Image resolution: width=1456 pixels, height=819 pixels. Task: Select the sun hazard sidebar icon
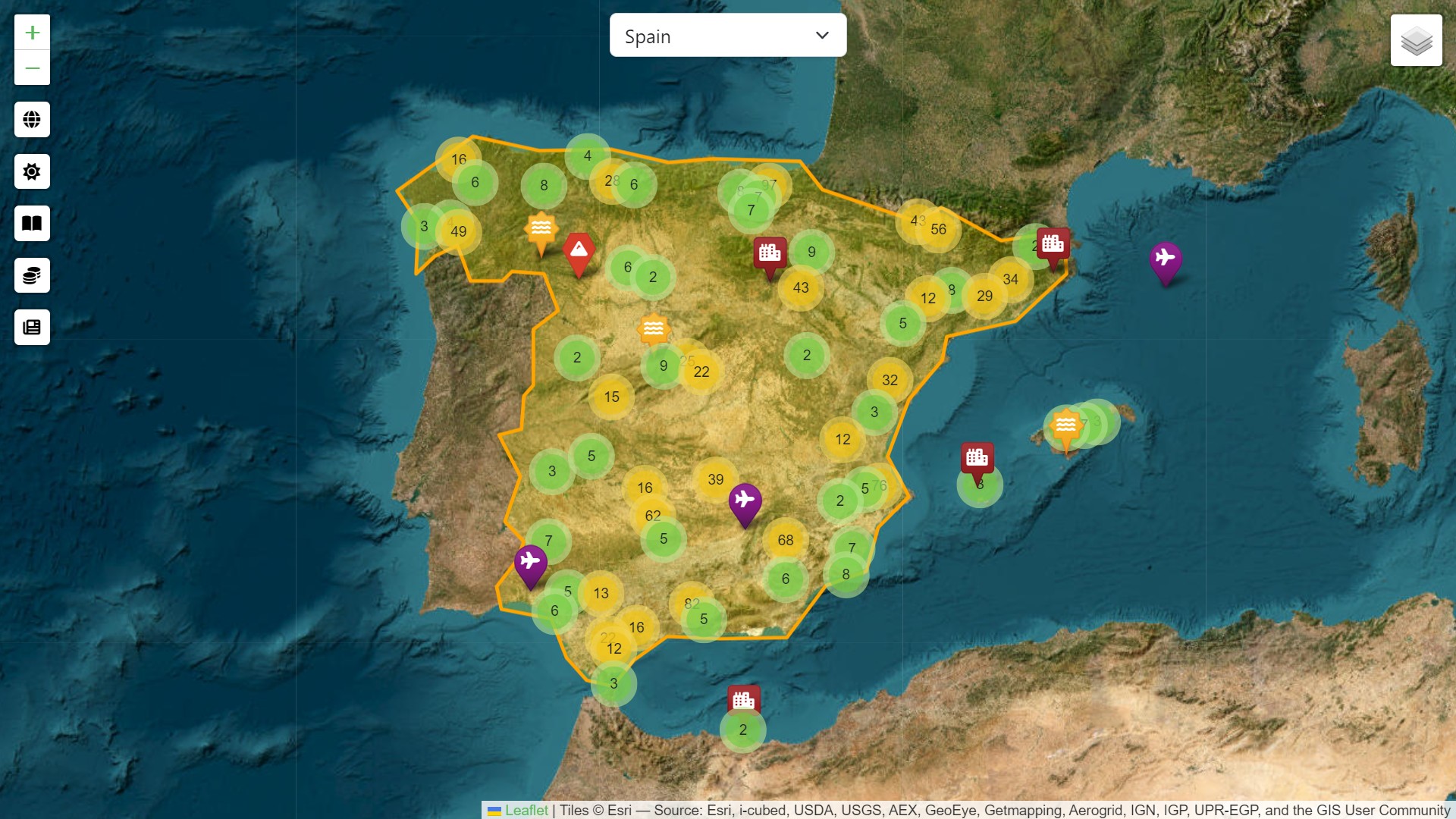[32, 171]
